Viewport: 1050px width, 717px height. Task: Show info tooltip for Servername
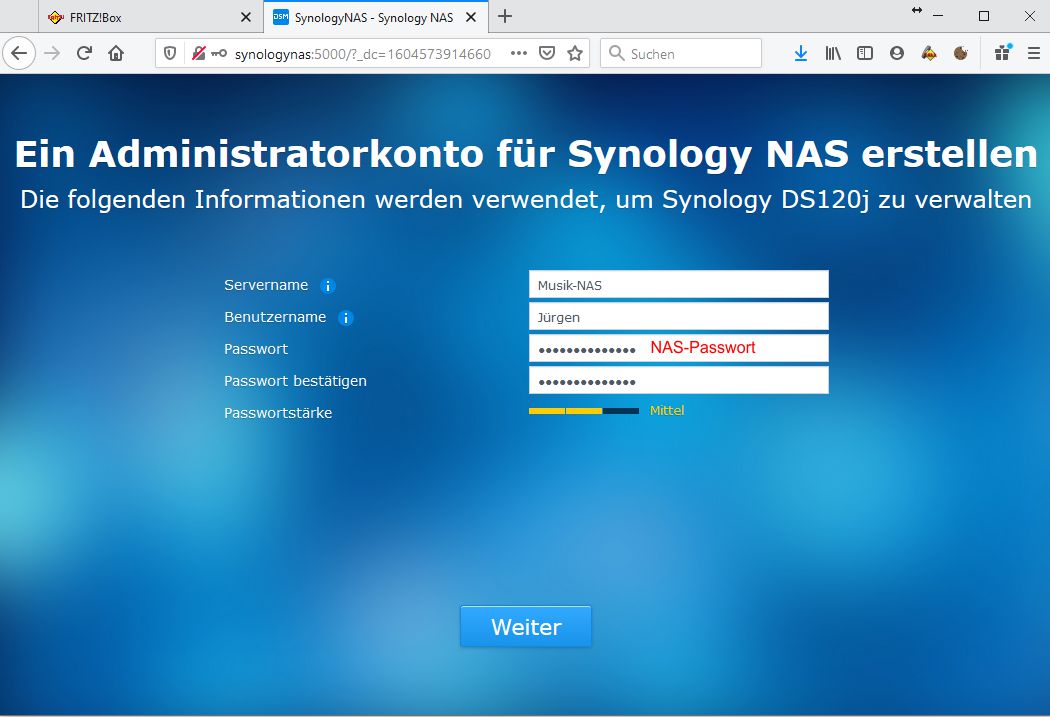point(327,286)
